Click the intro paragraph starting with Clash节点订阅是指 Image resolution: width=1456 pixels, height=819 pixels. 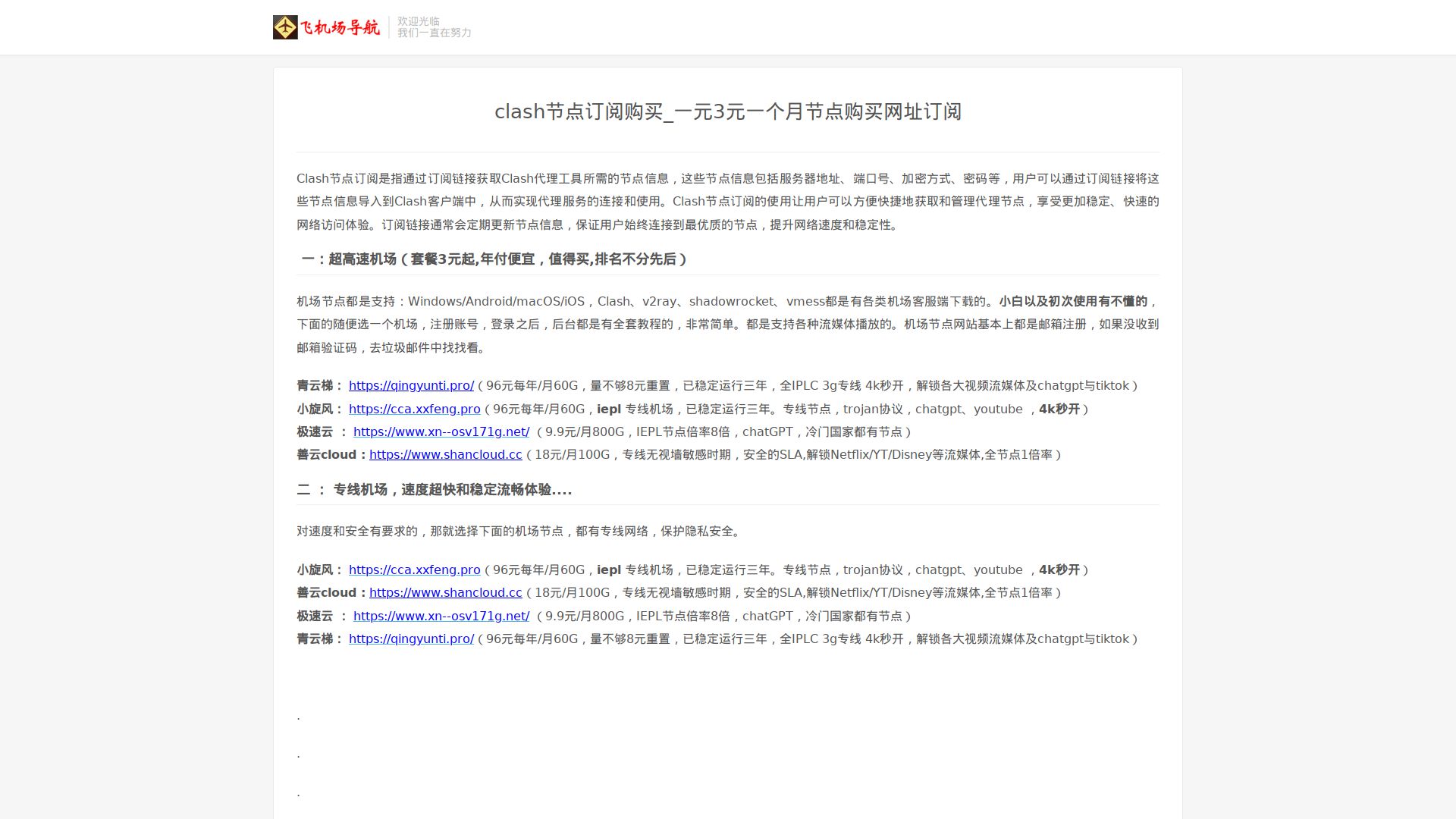click(x=727, y=202)
